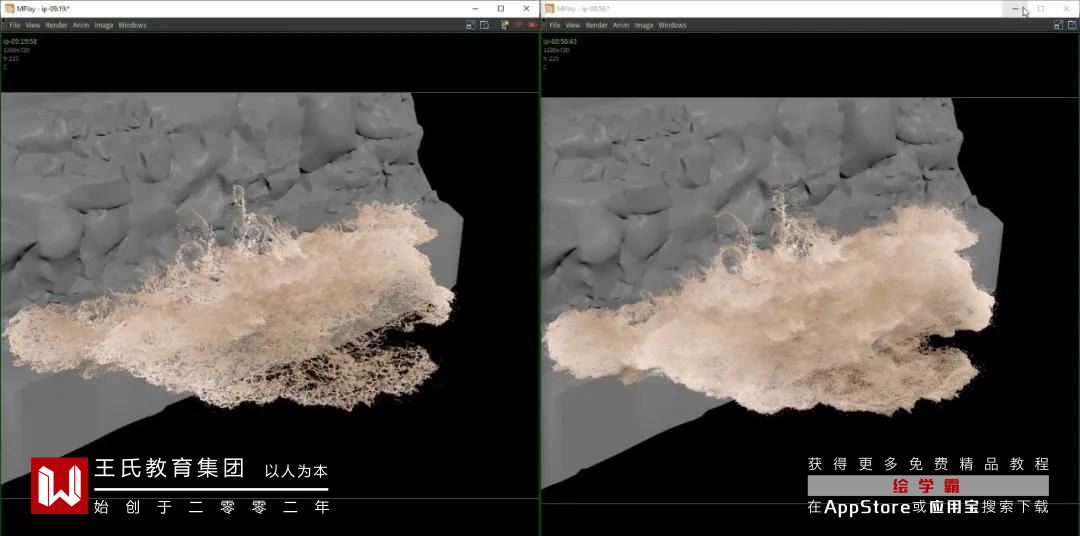Image resolution: width=1080 pixels, height=536 pixels.
Task: Open the Anim menu in right MPlay window
Action: coord(621,25)
